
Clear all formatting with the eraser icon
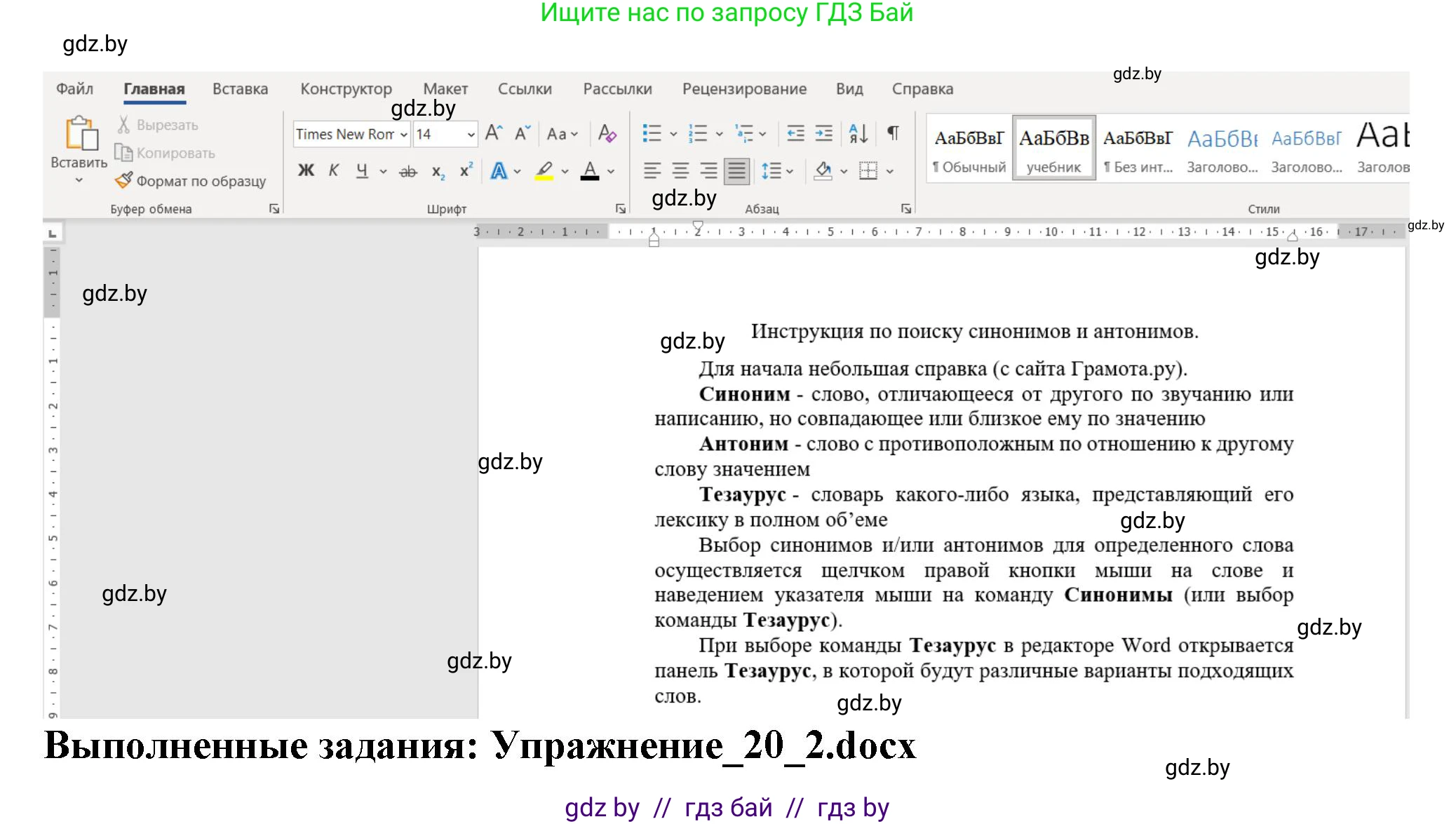tap(607, 133)
